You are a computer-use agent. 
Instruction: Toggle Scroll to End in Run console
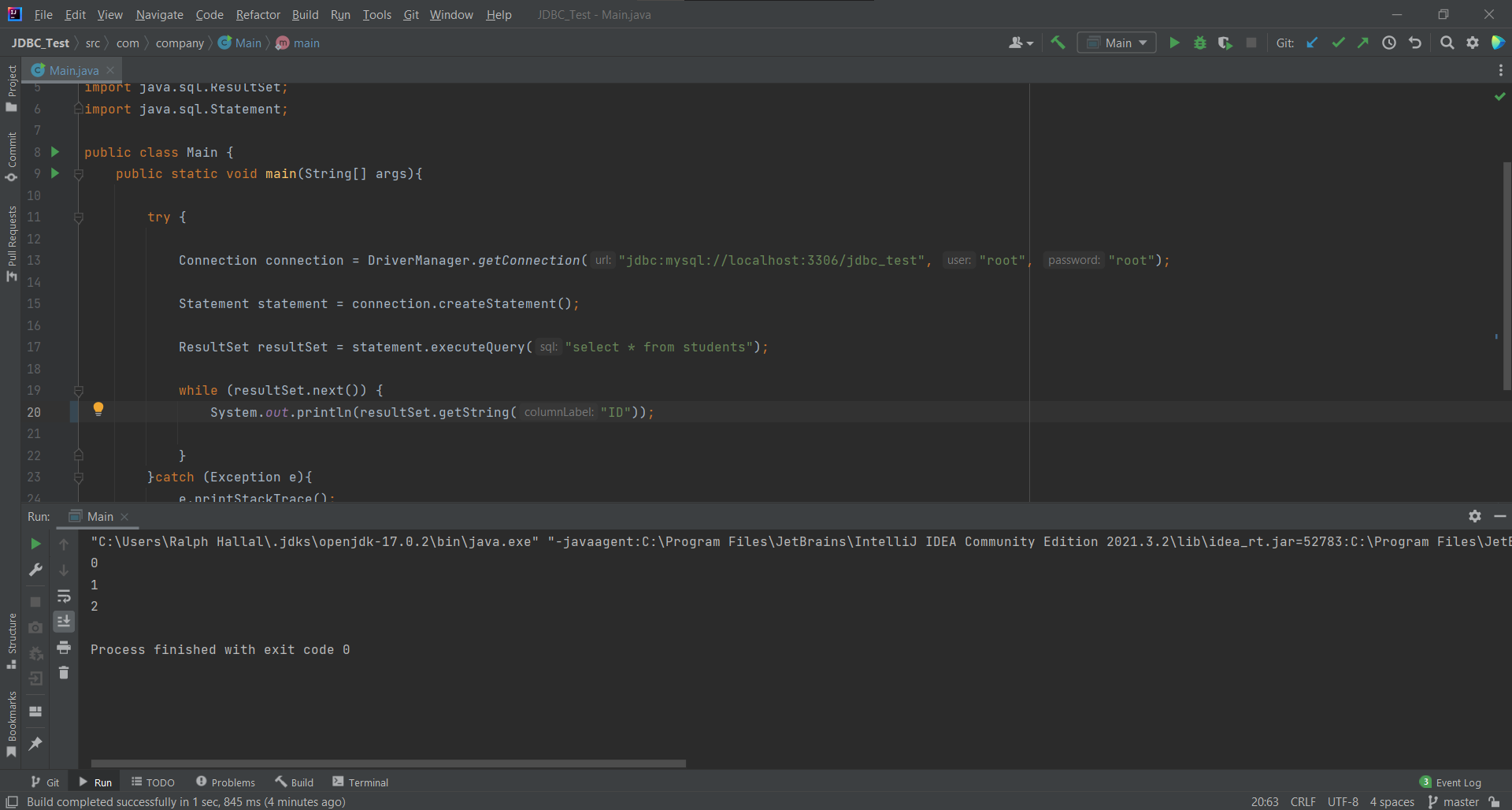click(64, 622)
